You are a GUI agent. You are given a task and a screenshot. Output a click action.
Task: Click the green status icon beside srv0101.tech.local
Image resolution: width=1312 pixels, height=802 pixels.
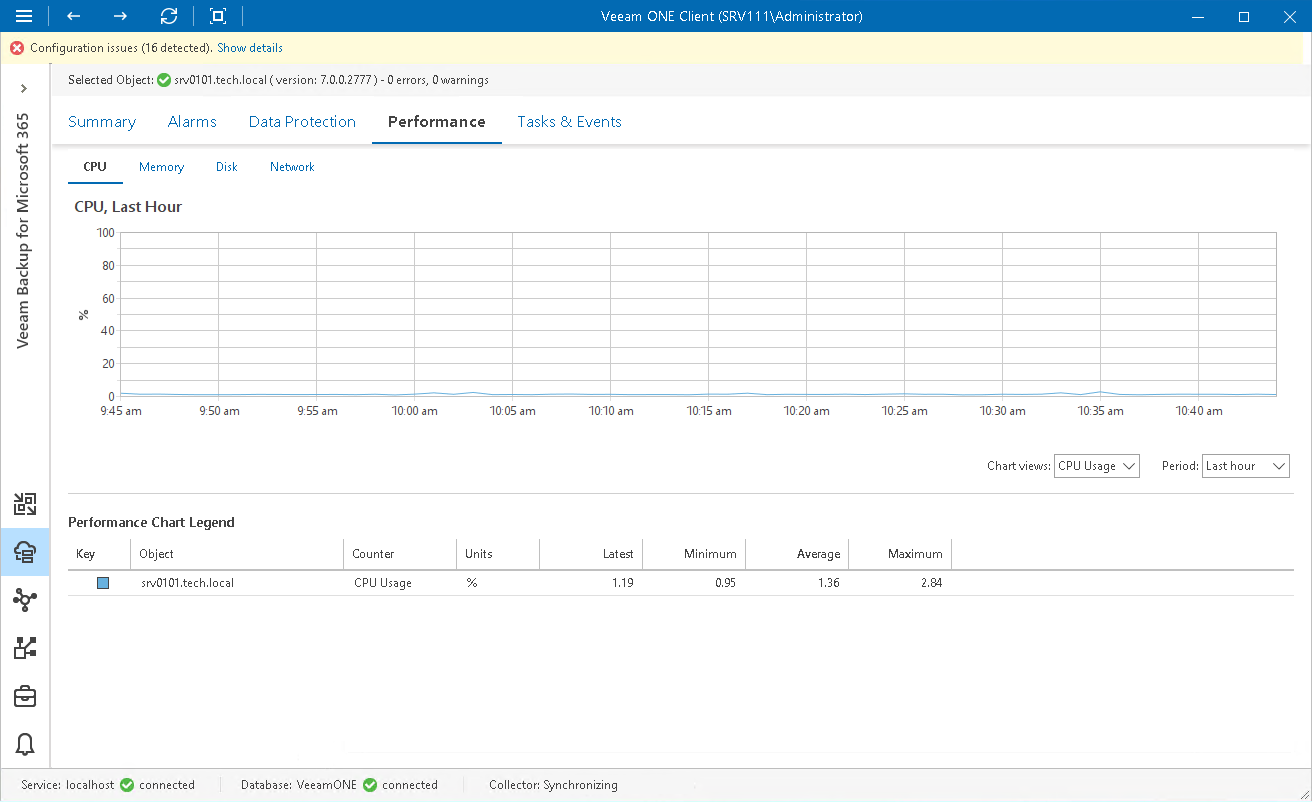(163, 80)
